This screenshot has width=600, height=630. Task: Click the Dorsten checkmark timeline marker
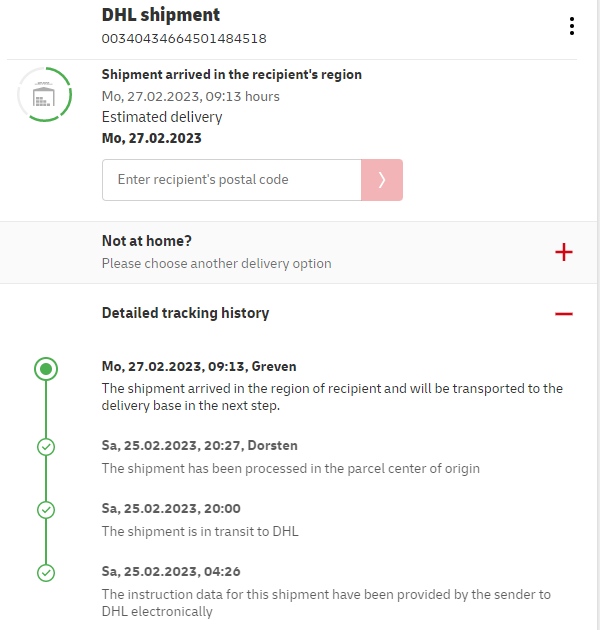click(x=46, y=447)
